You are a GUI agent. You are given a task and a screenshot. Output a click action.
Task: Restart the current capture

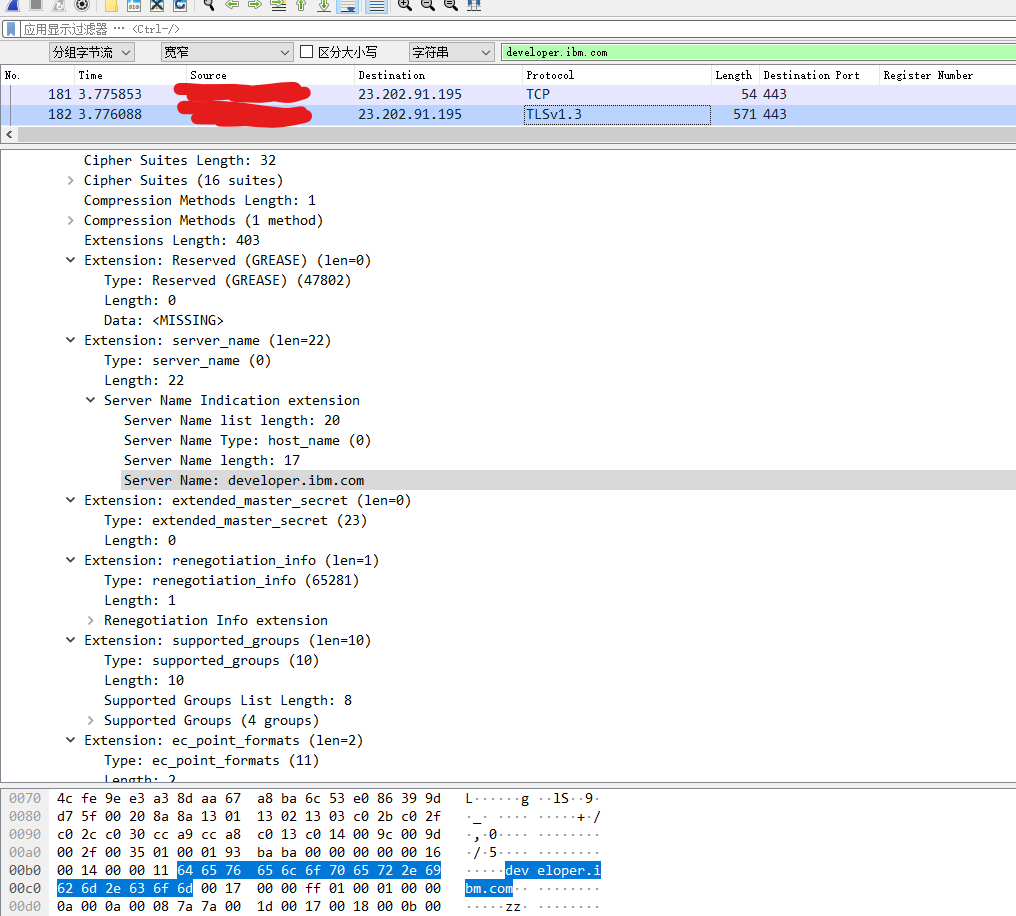click(58, 5)
